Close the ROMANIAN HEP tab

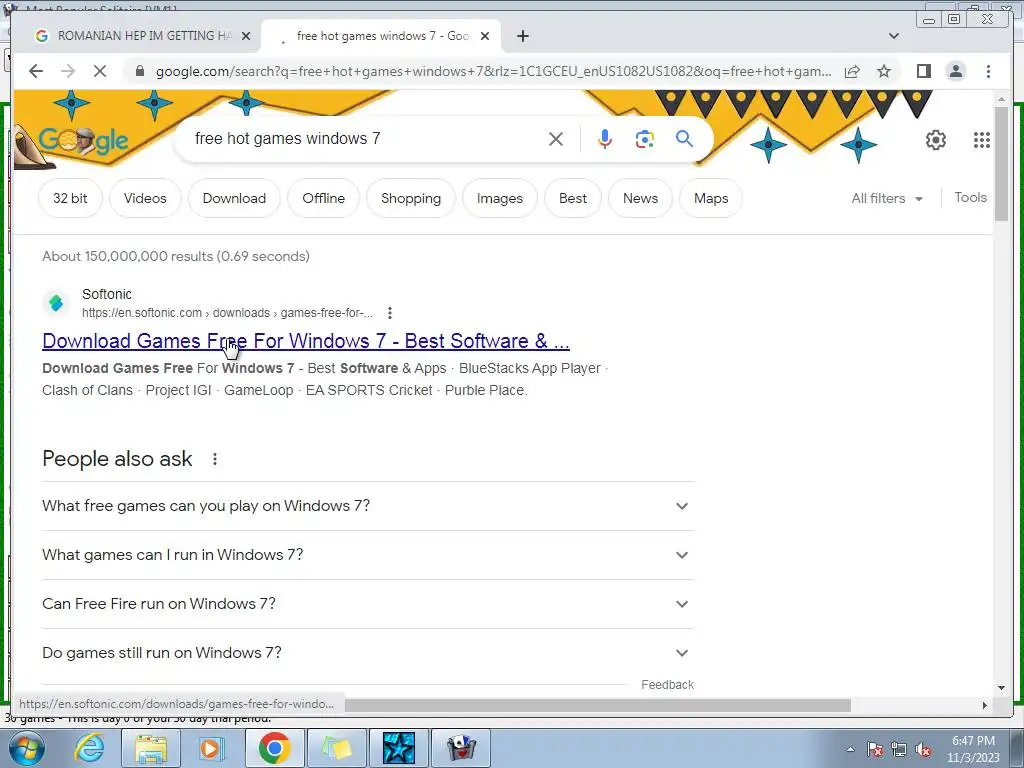click(246, 36)
